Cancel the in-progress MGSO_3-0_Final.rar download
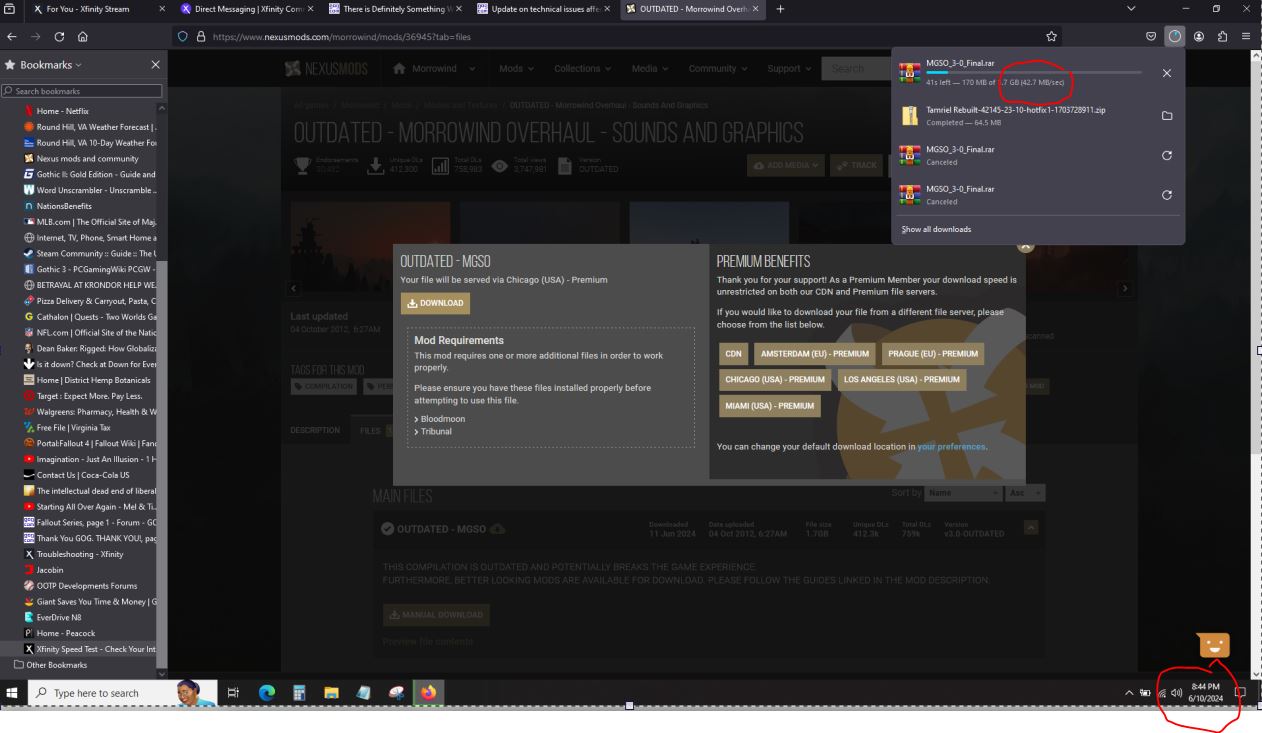This screenshot has width=1262, height=733. [x=1167, y=74]
